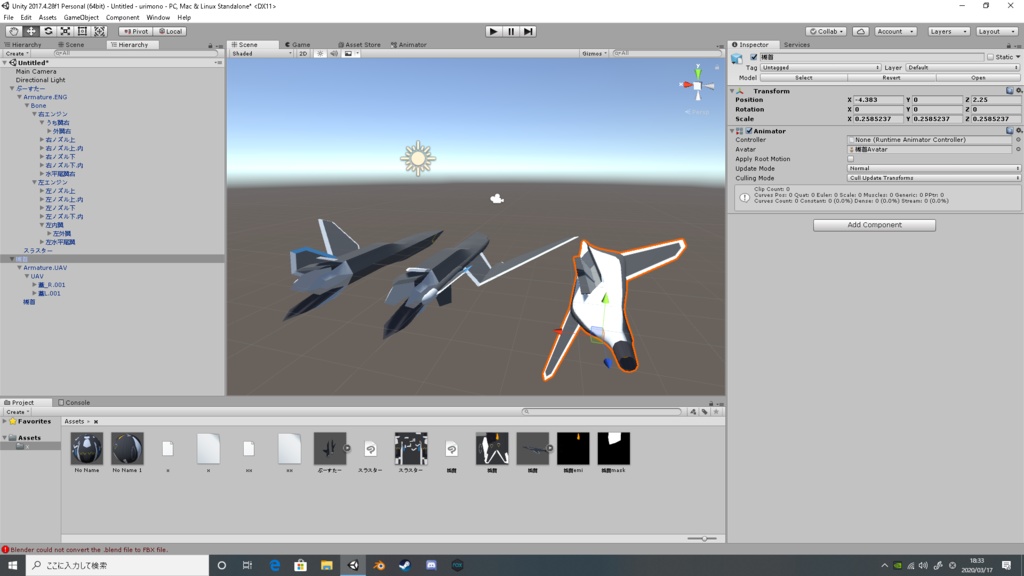Click the Revert model button
Viewport: 1024px width, 576px height.
891,78
